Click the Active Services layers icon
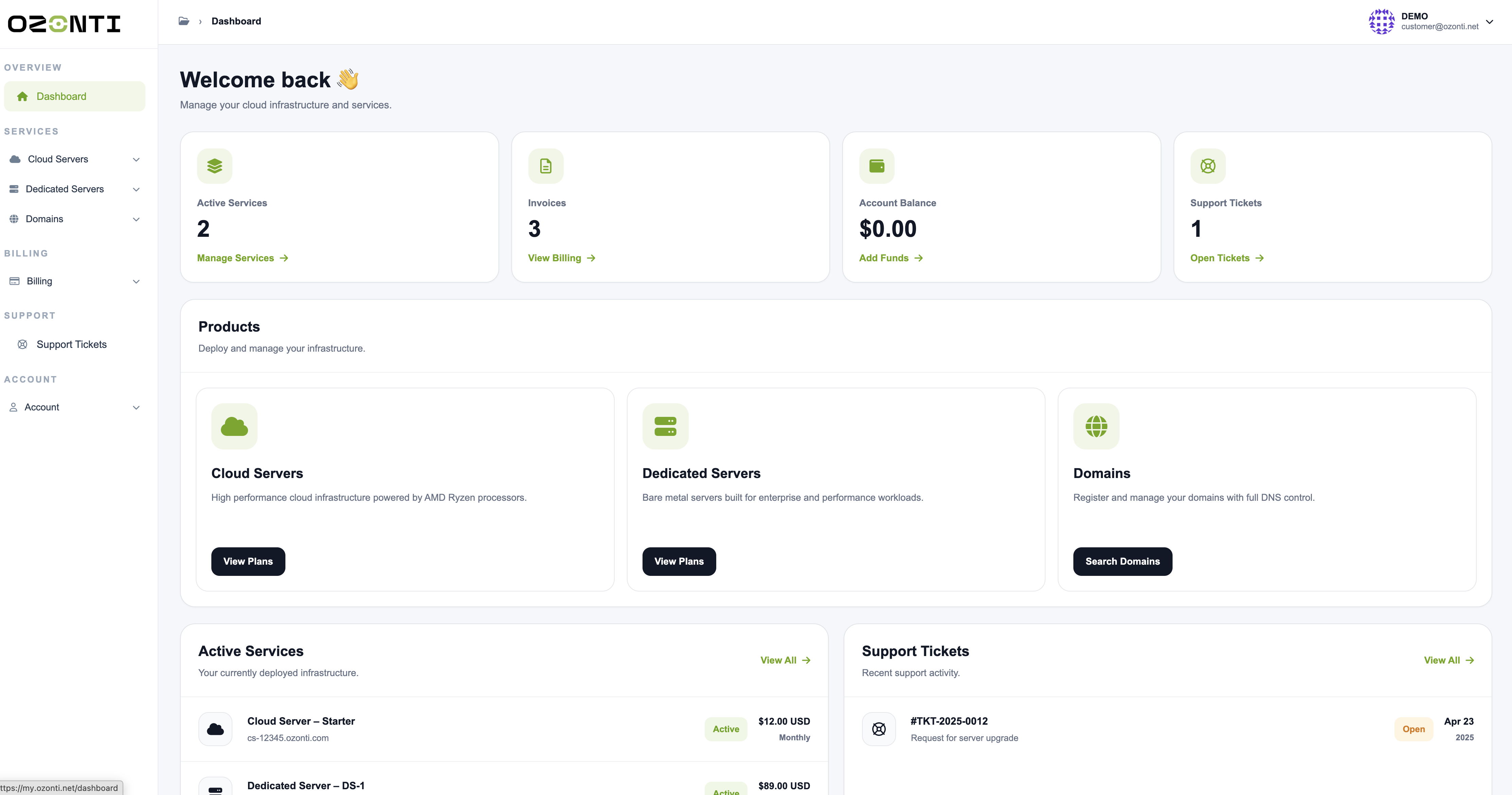1512x795 pixels. tap(215, 166)
